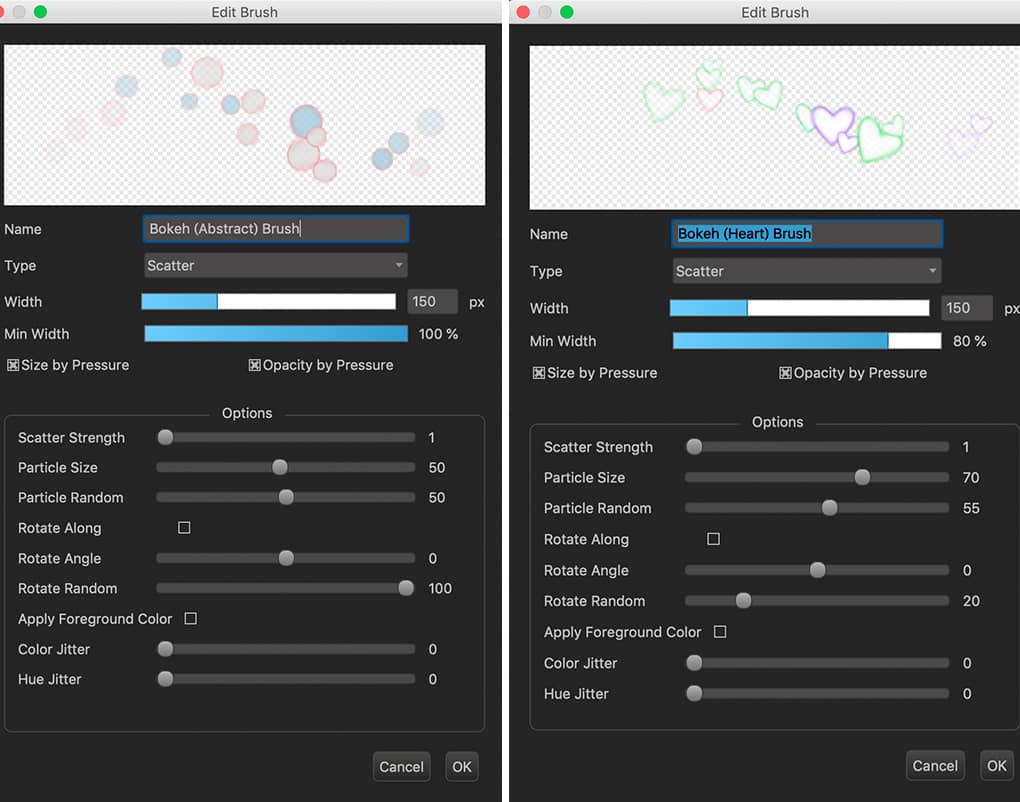Click Particle Size slider handle in Heart window

(x=862, y=477)
